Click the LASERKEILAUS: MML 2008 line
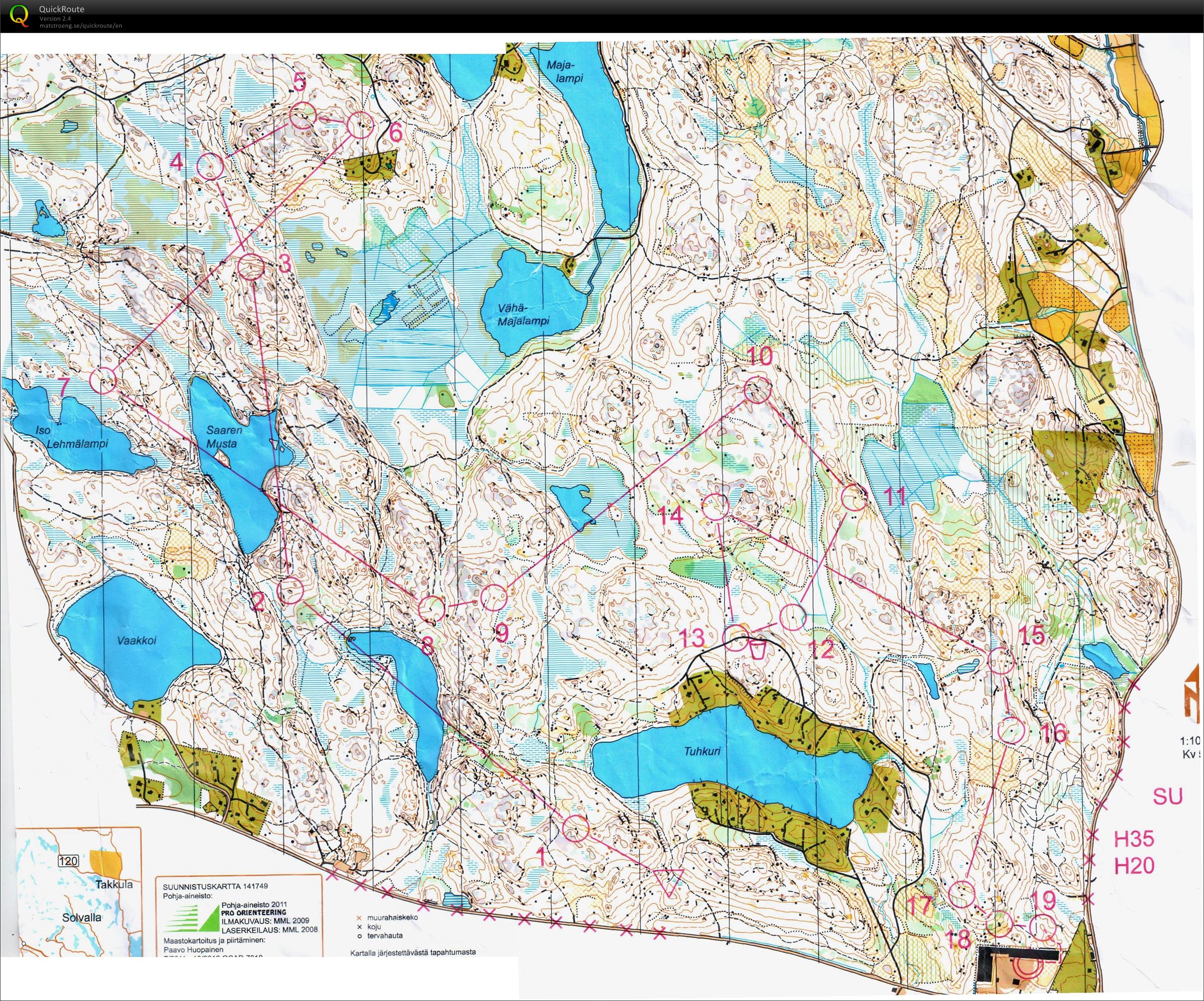 click(269, 929)
